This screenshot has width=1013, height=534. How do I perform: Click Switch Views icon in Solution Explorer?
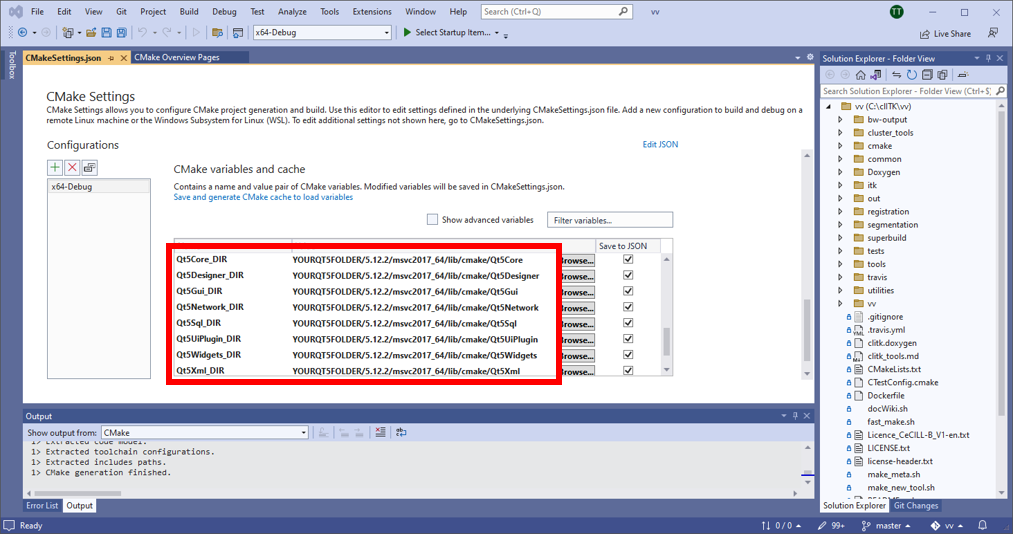(x=875, y=75)
